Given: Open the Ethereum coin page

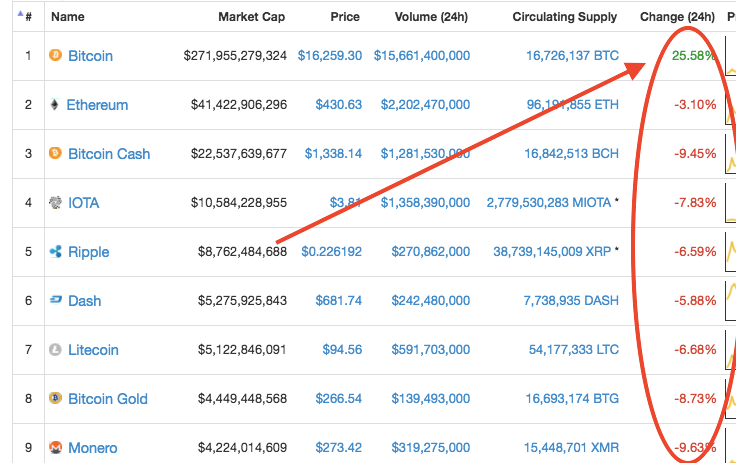Looking at the screenshot, I should pos(97,105).
